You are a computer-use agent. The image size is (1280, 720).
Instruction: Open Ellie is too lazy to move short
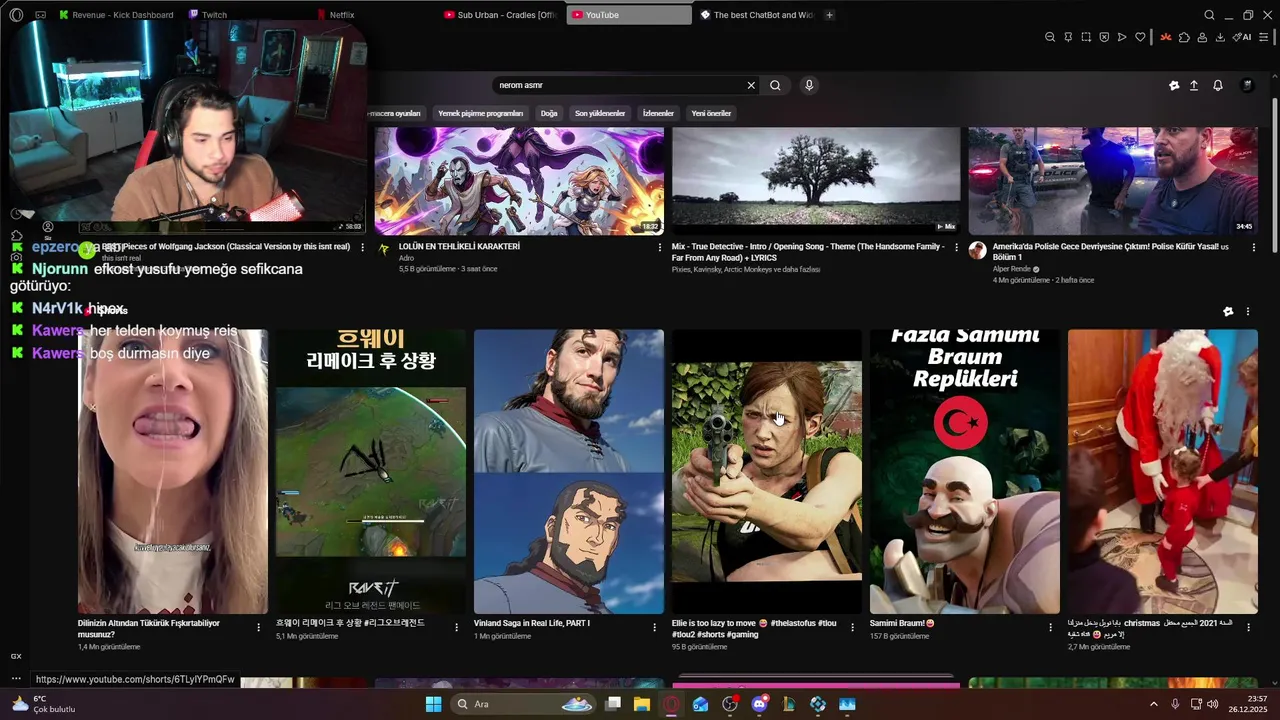[767, 471]
